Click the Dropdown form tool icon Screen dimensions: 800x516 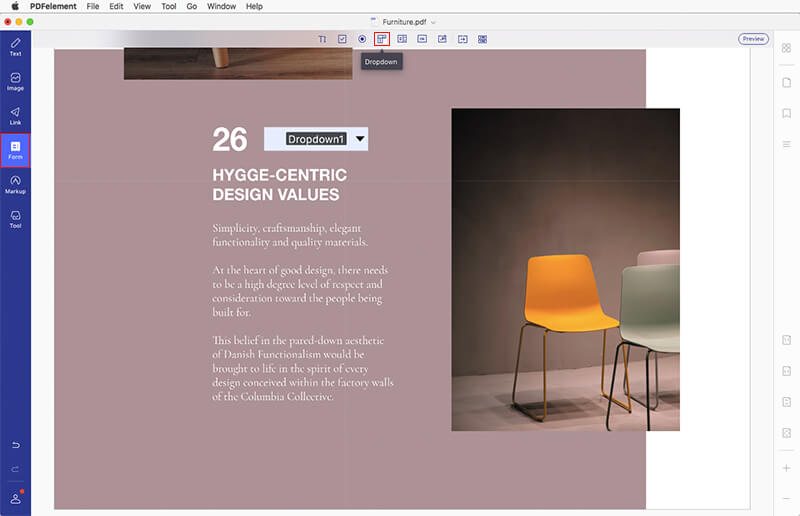click(381, 39)
